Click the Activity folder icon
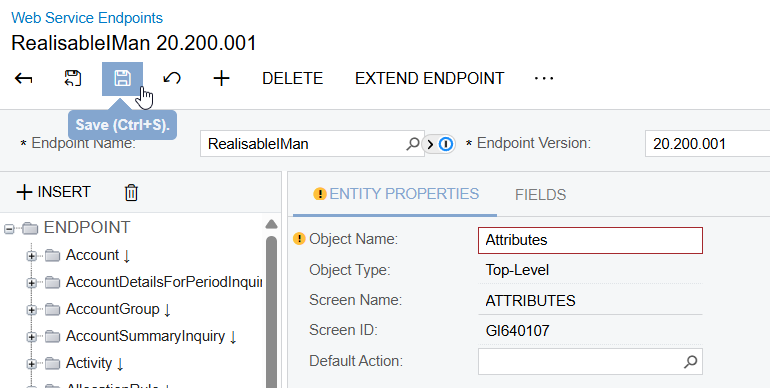The height and width of the screenshot is (388, 770). 53,363
